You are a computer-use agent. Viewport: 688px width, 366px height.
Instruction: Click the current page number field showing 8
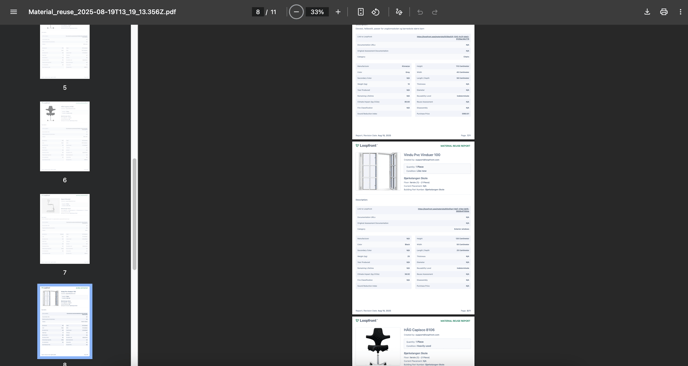point(258,12)
